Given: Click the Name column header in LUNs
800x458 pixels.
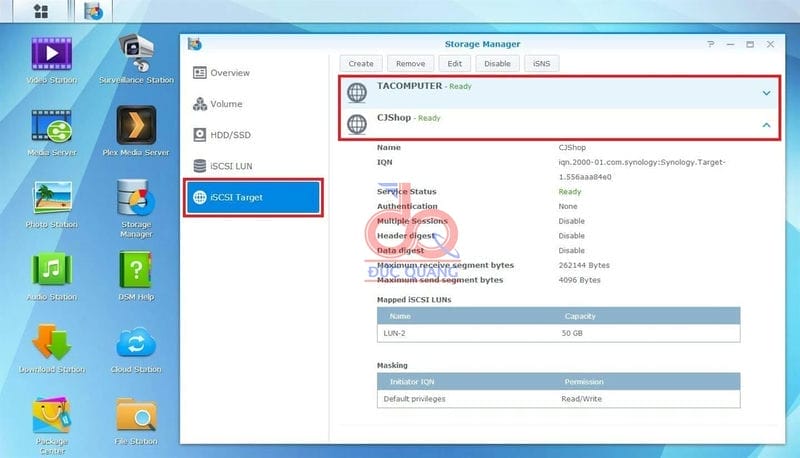Looking at the screenshot, I should [400, 316].
